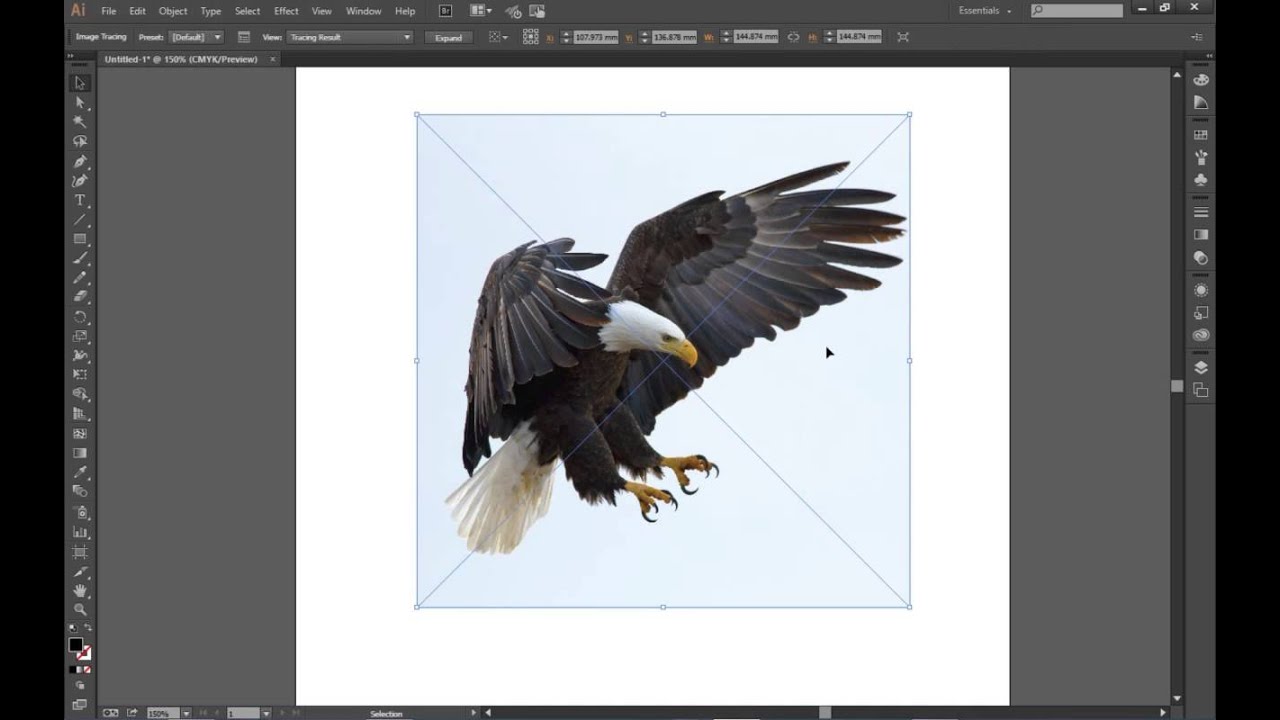Select the Pen tool
Viewport: 1280px width, 720px height.
80,161
